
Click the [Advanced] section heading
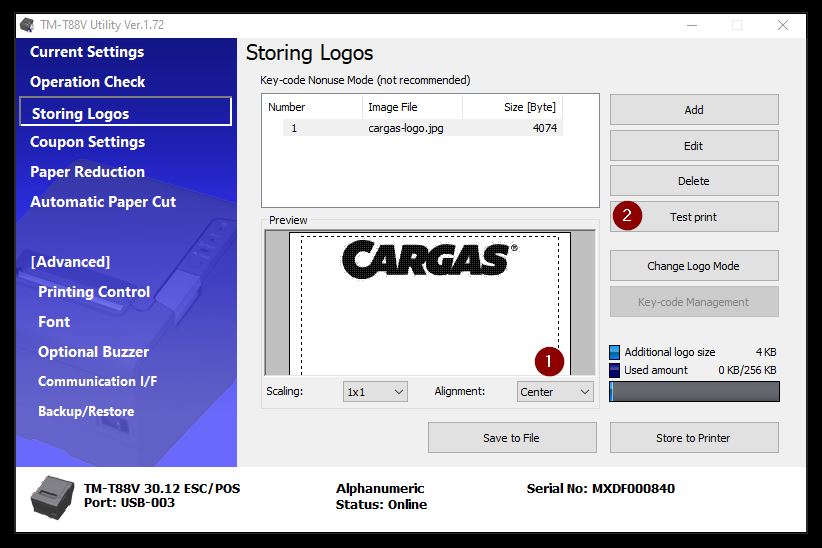click(70, 262)
